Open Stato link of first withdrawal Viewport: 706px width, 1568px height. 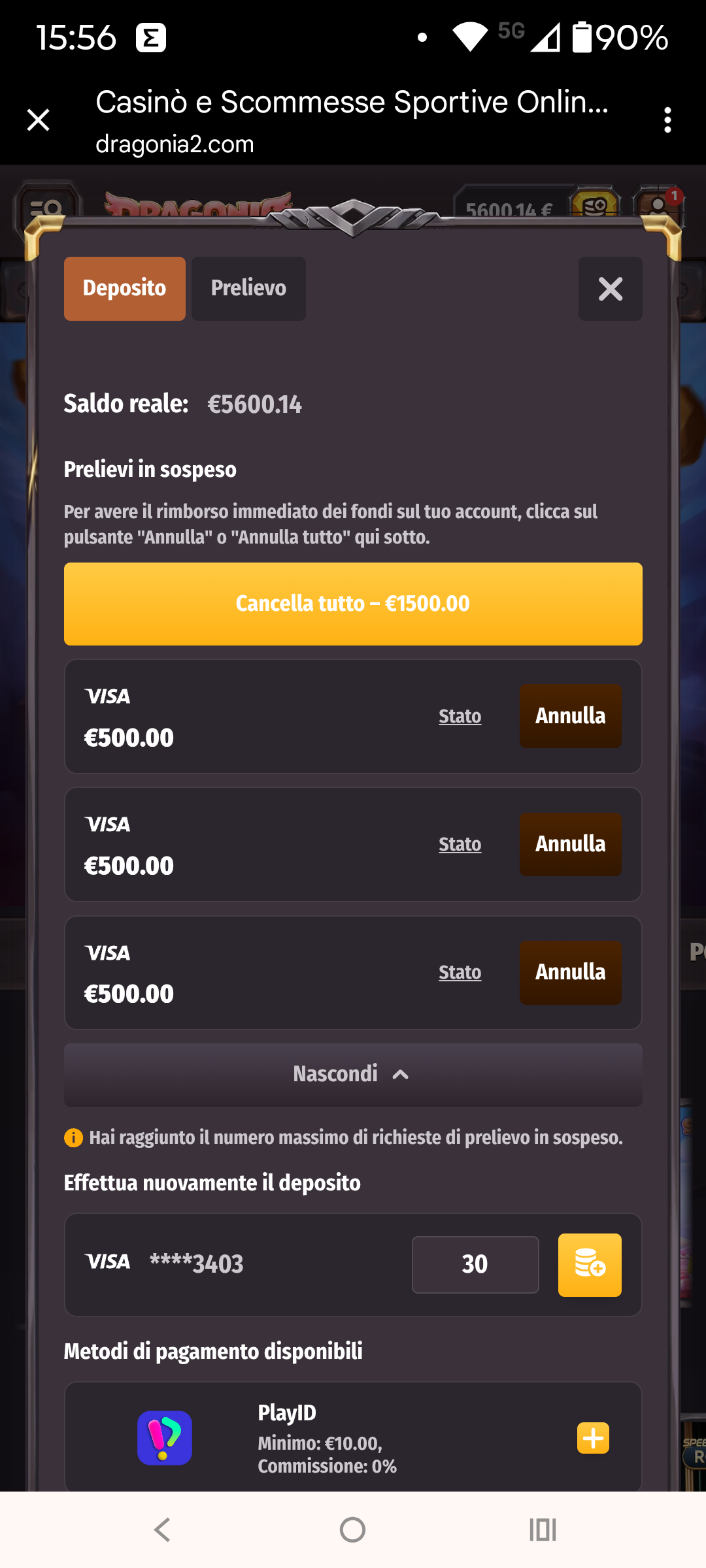pos(460,717)
